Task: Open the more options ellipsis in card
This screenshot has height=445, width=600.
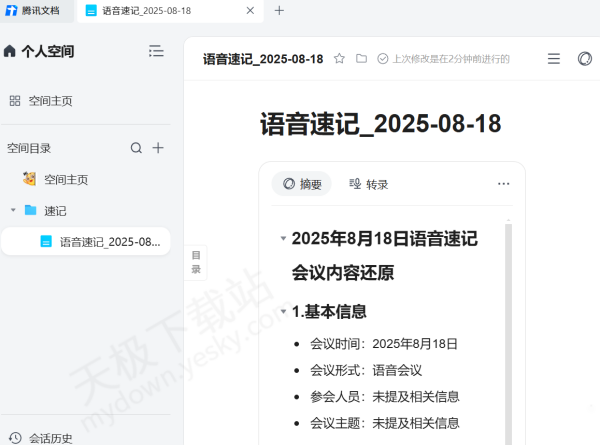Action: [x=503, y=184]
